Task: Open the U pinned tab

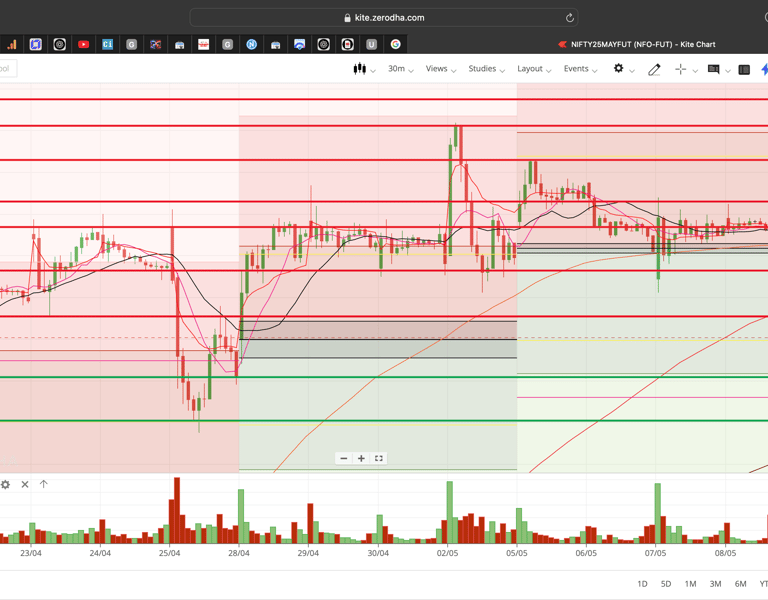Action: (371, 45)
